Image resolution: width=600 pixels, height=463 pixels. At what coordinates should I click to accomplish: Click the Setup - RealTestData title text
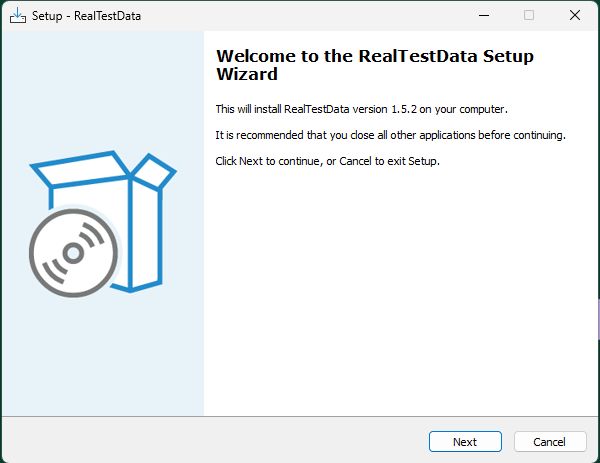[86, 16]
